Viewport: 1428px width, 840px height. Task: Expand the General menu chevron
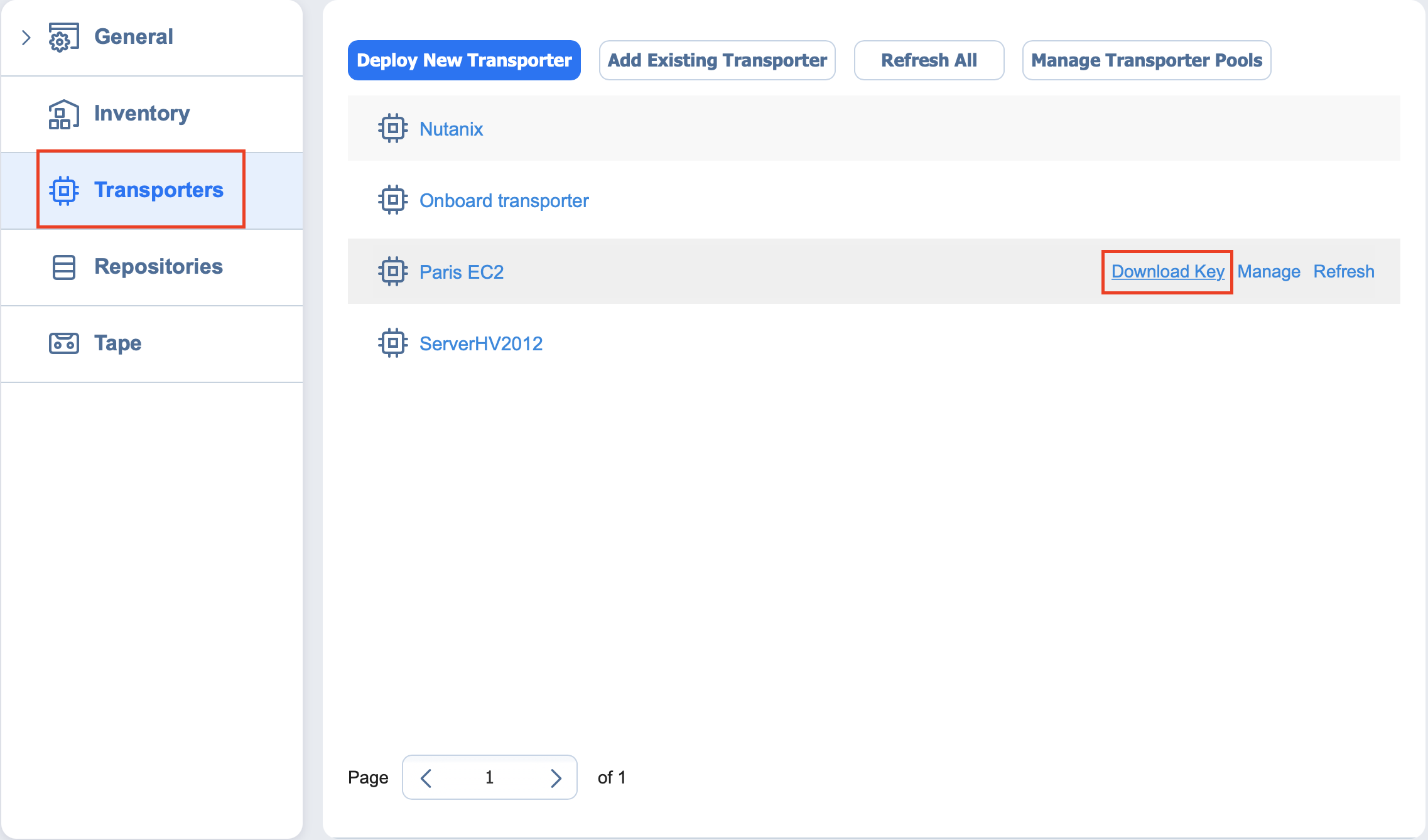click(26, 37)
